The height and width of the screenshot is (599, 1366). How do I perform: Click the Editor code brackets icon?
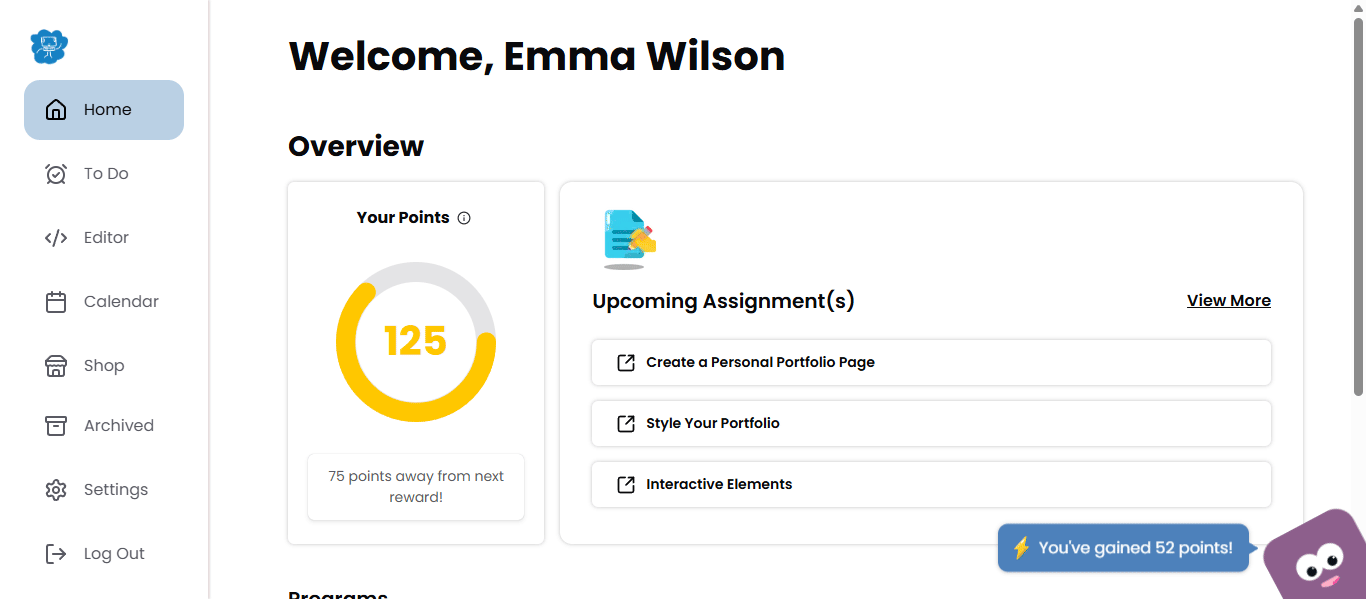(56, 238)
